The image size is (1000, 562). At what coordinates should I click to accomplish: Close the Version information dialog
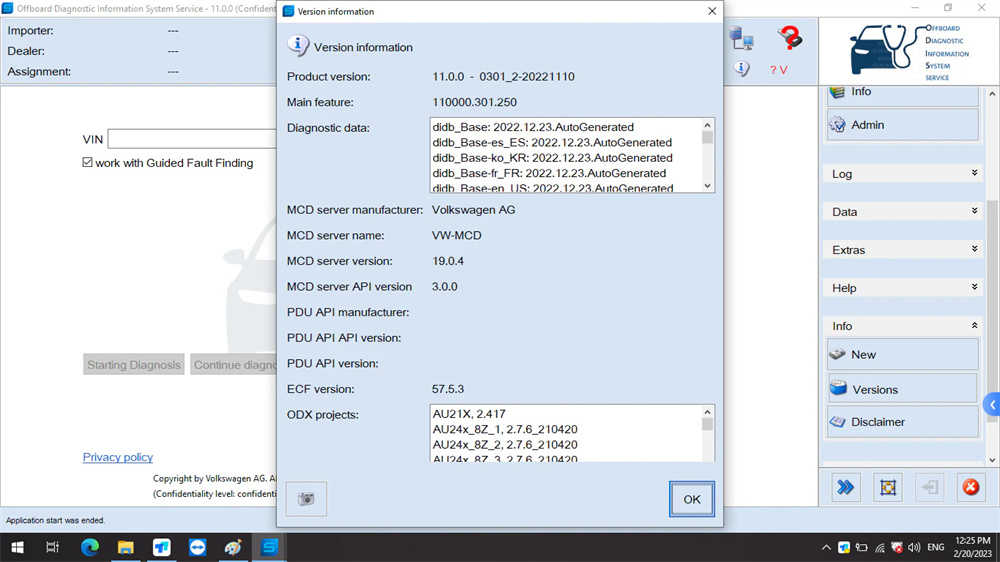[x=712, y=11]
